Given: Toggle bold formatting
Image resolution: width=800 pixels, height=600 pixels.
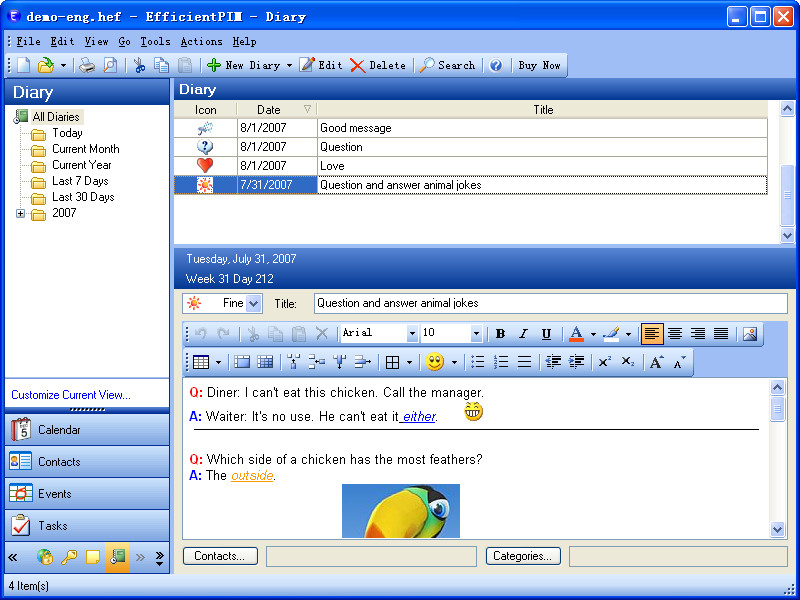Looking at the screenshot, I should coord(501,334).
